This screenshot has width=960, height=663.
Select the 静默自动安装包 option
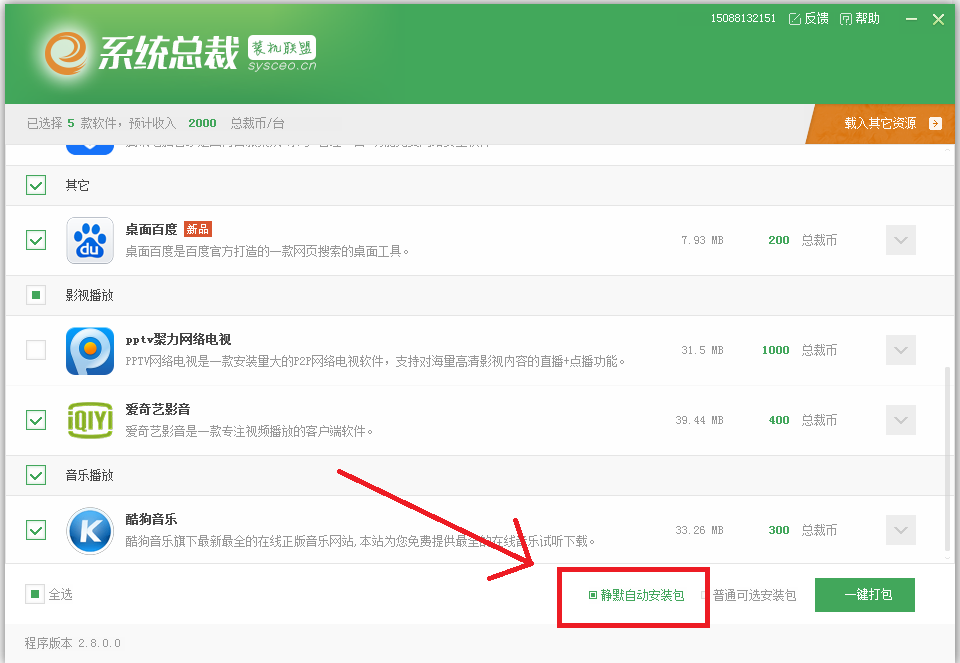(x=636, y=595)
